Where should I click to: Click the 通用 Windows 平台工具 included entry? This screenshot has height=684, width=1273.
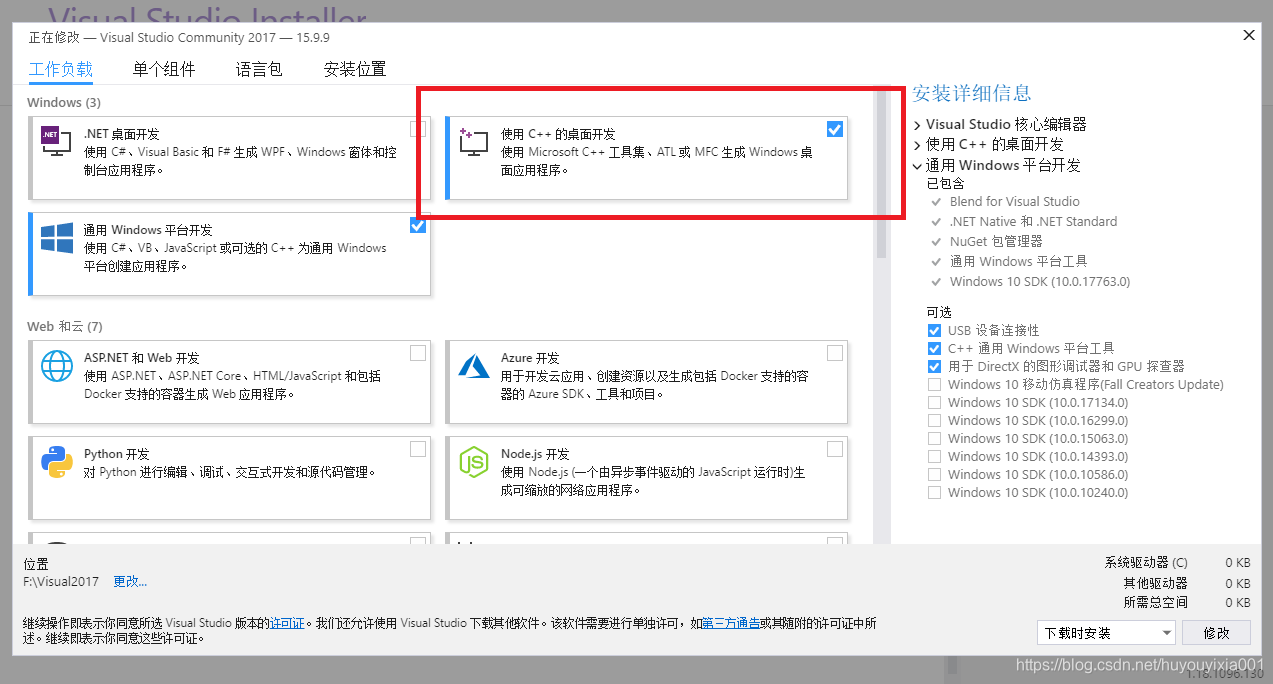pyautogui.click(x=1019, y=261)
